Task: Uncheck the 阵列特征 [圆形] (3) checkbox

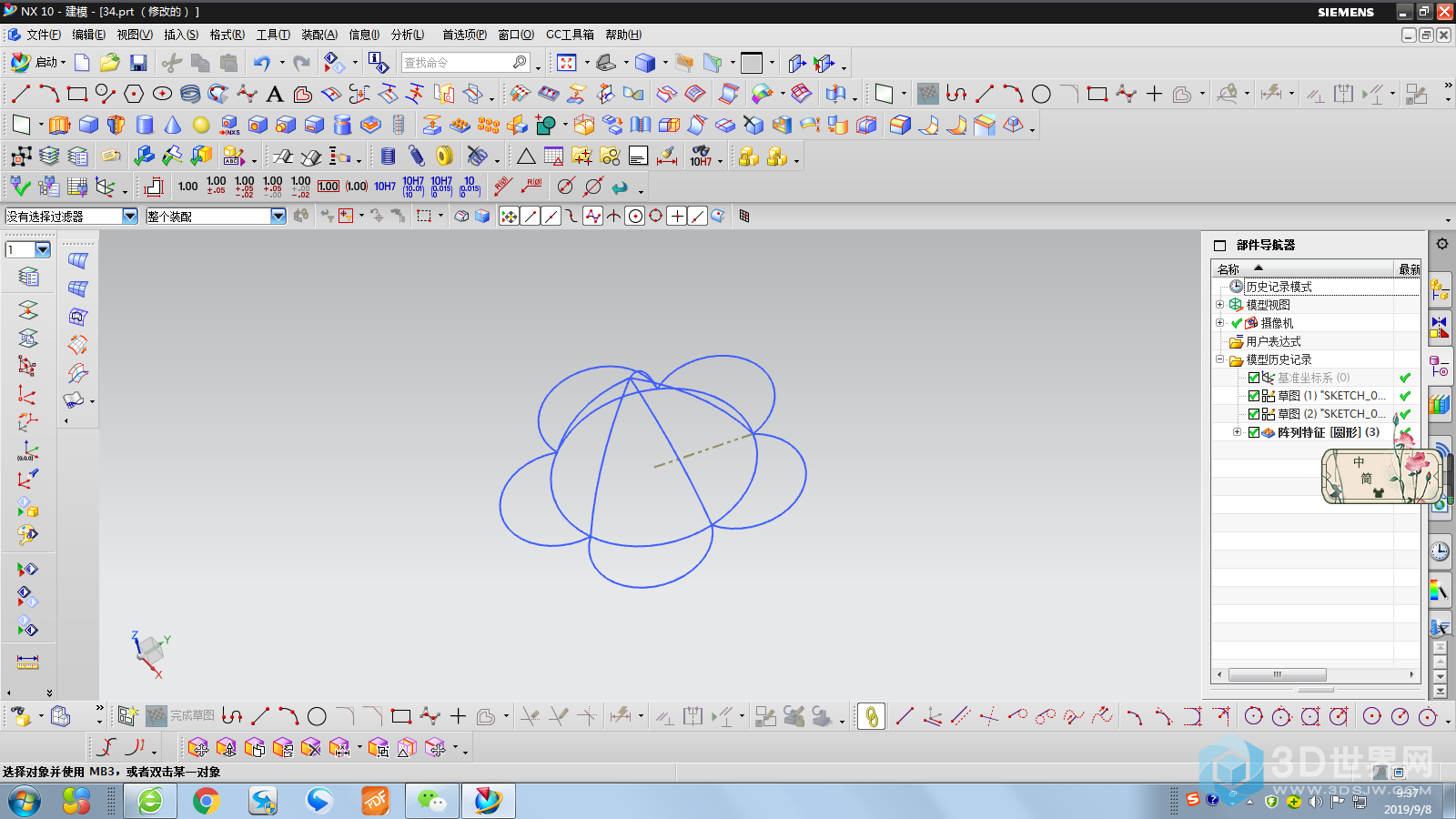Action: pos(1254,432)
